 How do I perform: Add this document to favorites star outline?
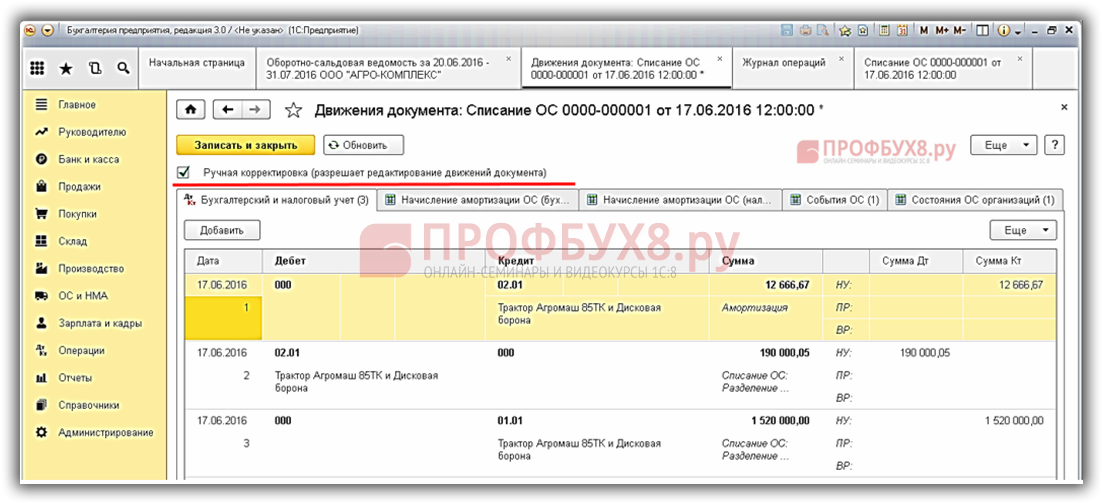[x=293, y=110]
